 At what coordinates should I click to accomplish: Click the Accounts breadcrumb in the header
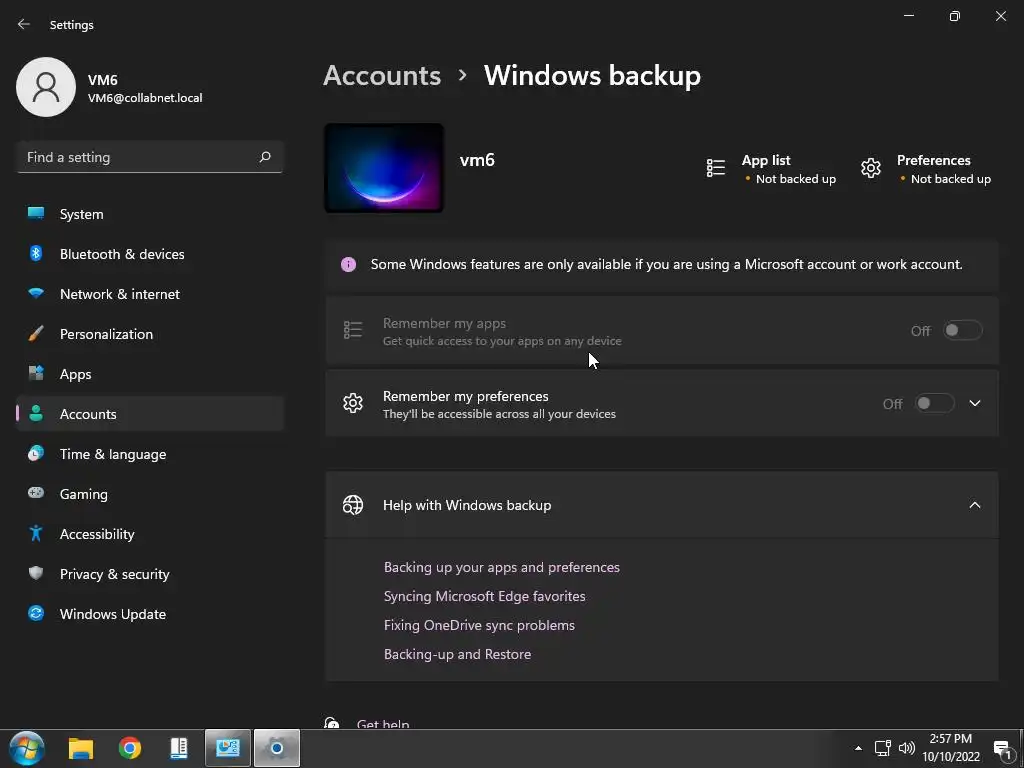point(382,75)
